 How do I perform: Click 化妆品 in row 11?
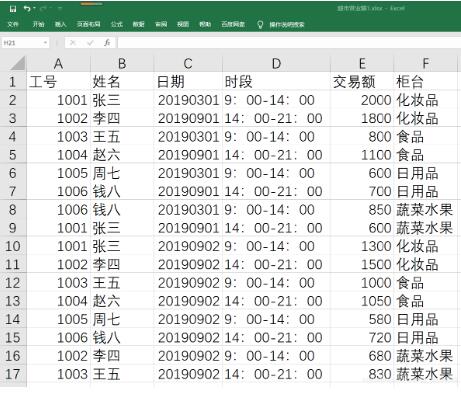pos(426,264)
